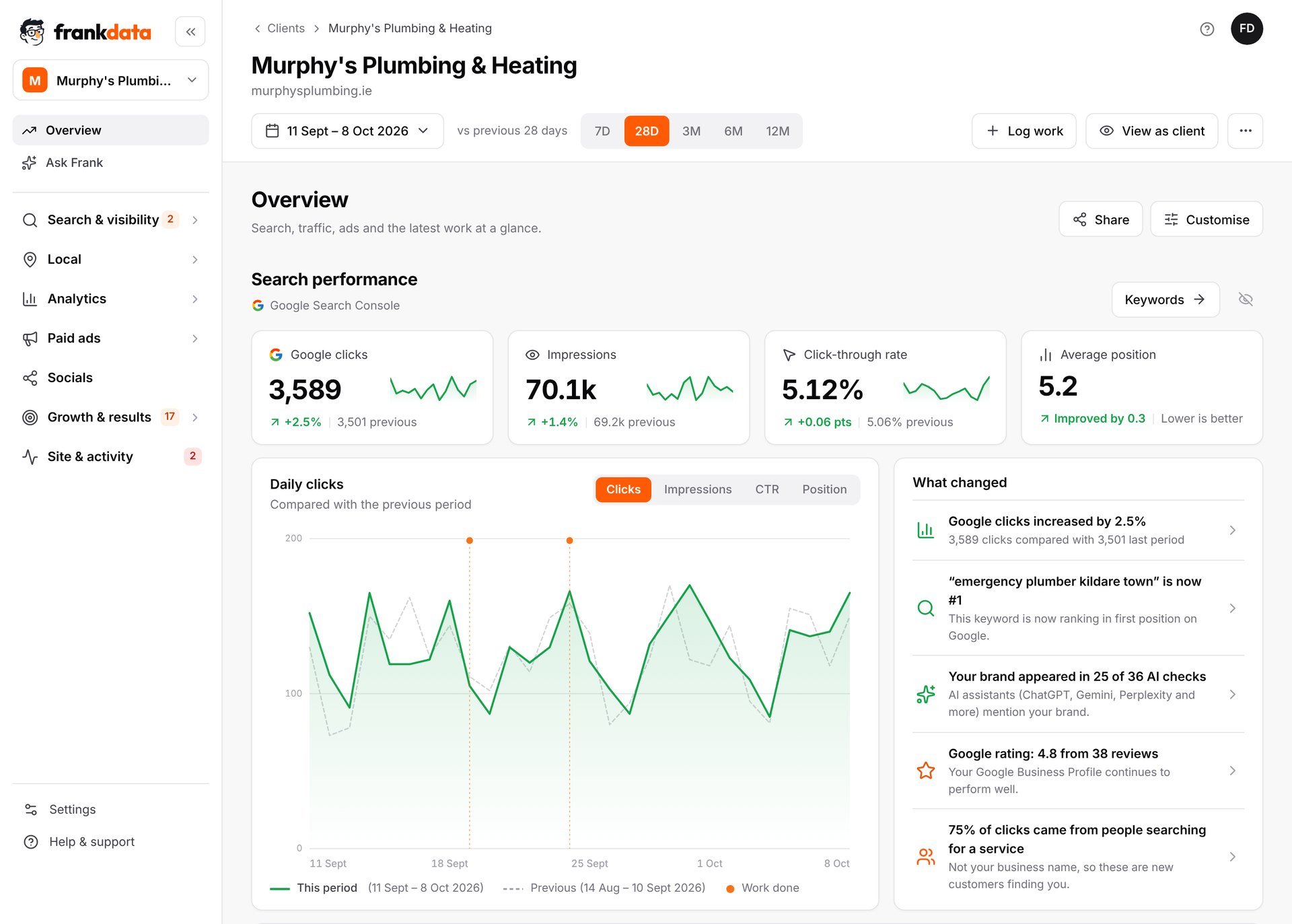Open the Click-through rate card
Image resolution: width=1292 pixels, height=924 pixels.
click(x=885, y=388)
